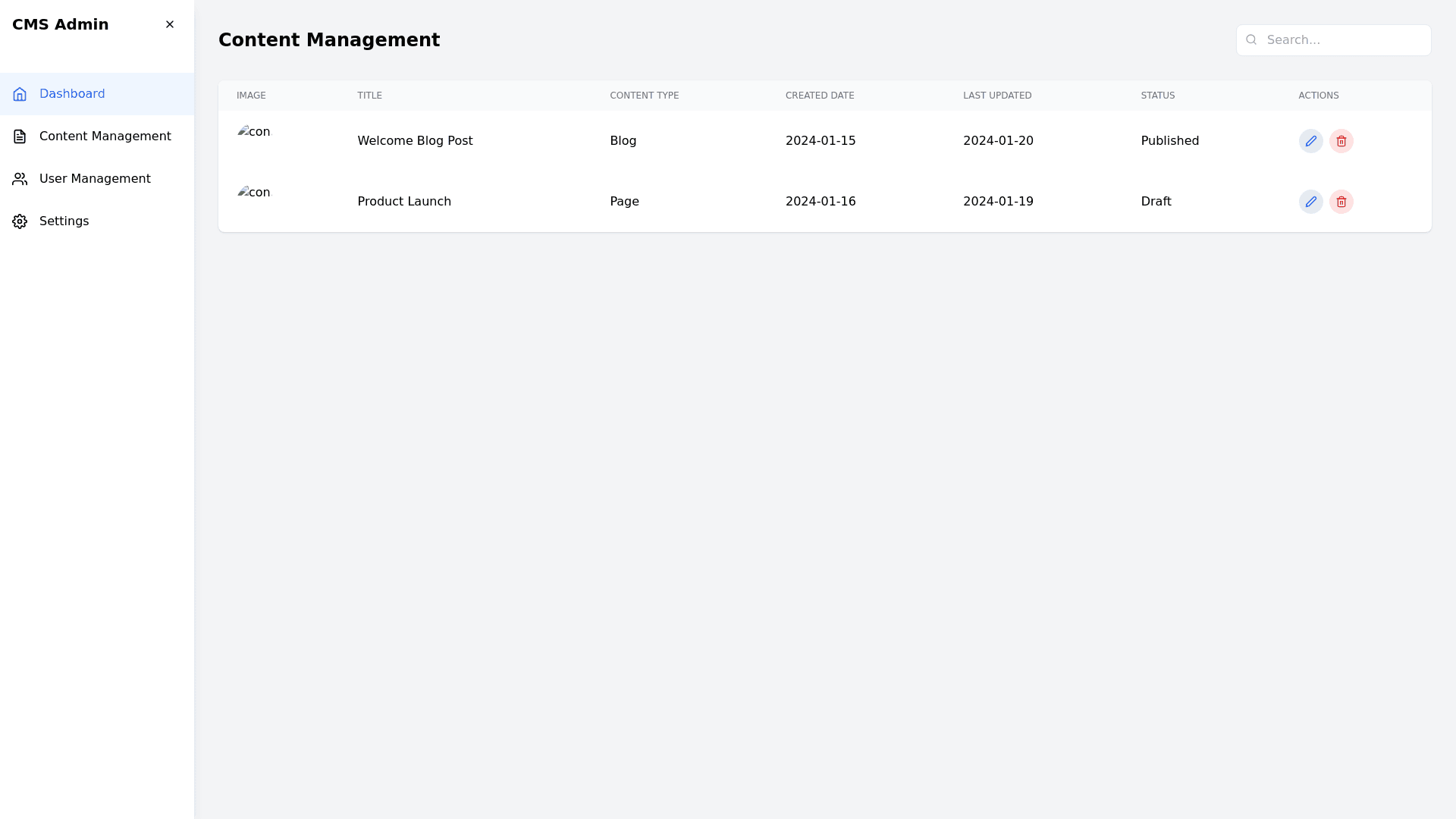
Task: Collapse sidebar with the X button
Action: 170,24
